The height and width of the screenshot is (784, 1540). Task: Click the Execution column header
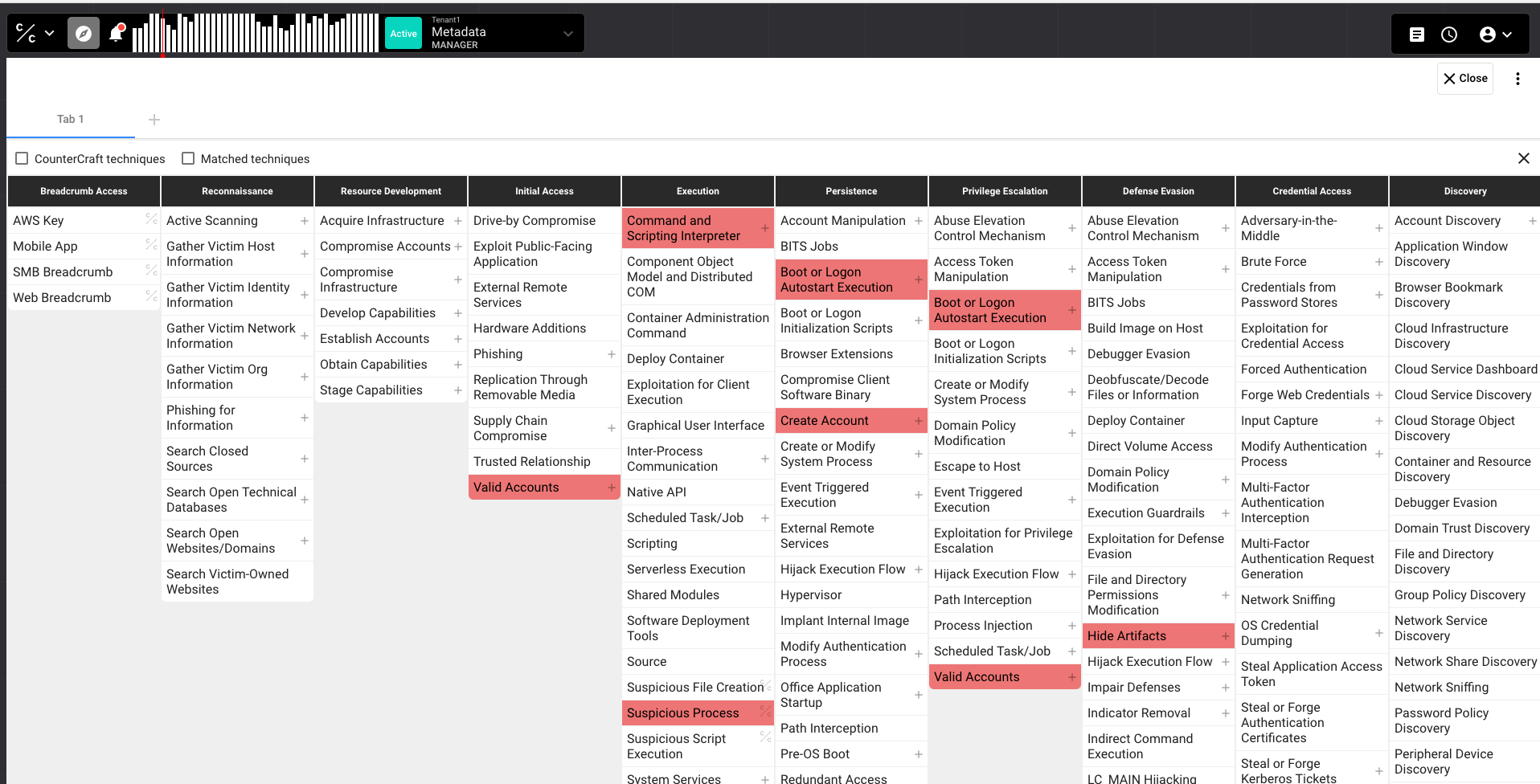[698, 191]
